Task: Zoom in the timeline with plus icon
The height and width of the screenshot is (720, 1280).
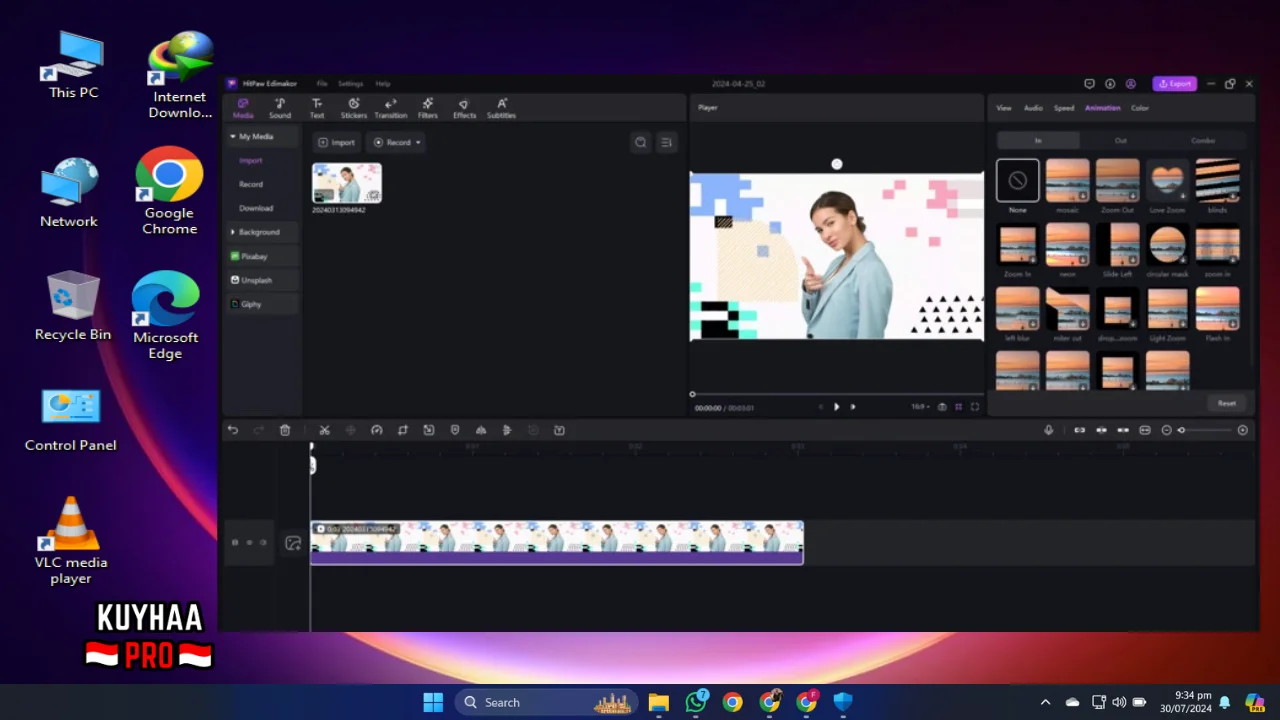Action: (x=1243, y=430)
